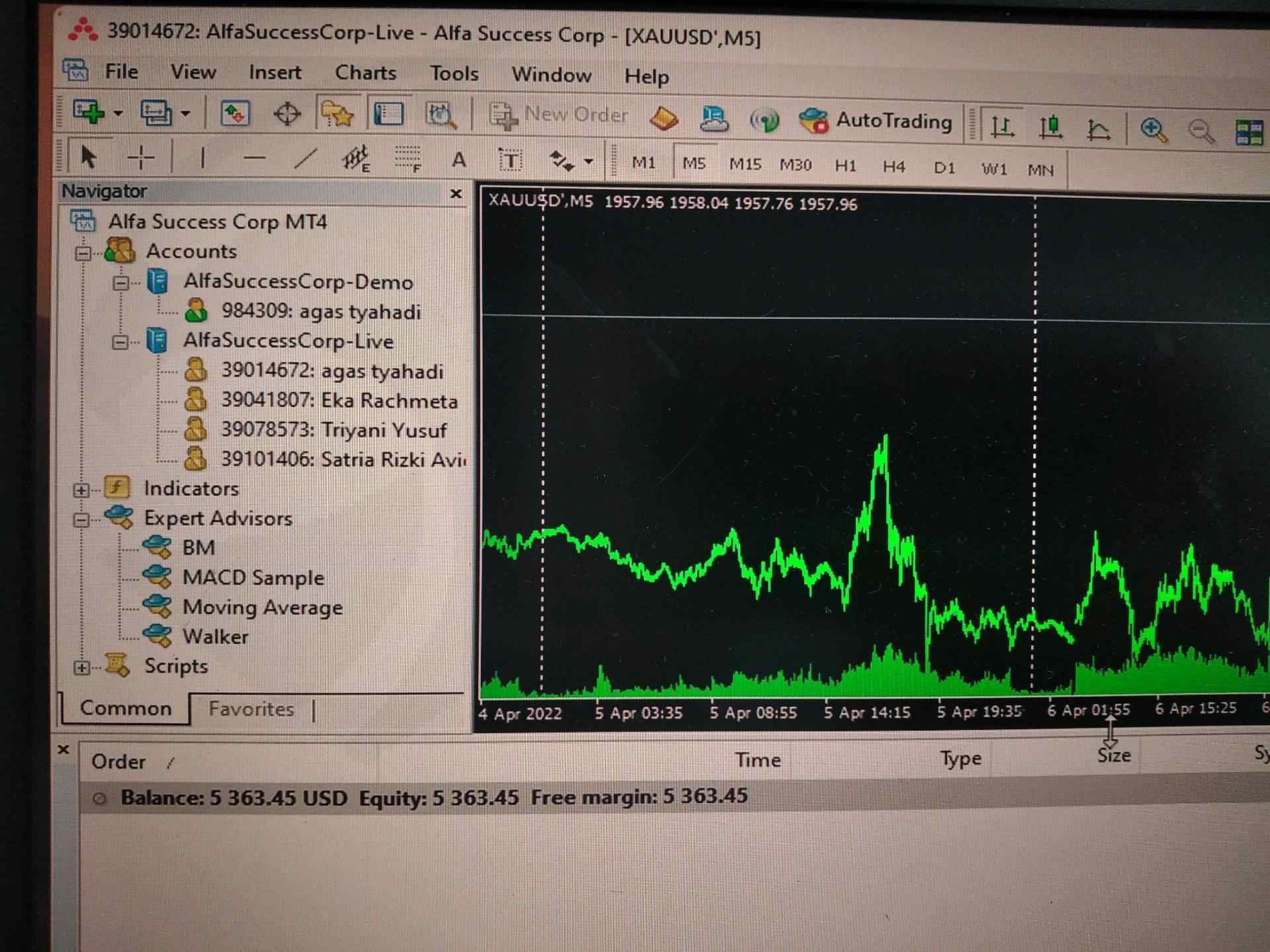Switch timeframe to M15

745,164
